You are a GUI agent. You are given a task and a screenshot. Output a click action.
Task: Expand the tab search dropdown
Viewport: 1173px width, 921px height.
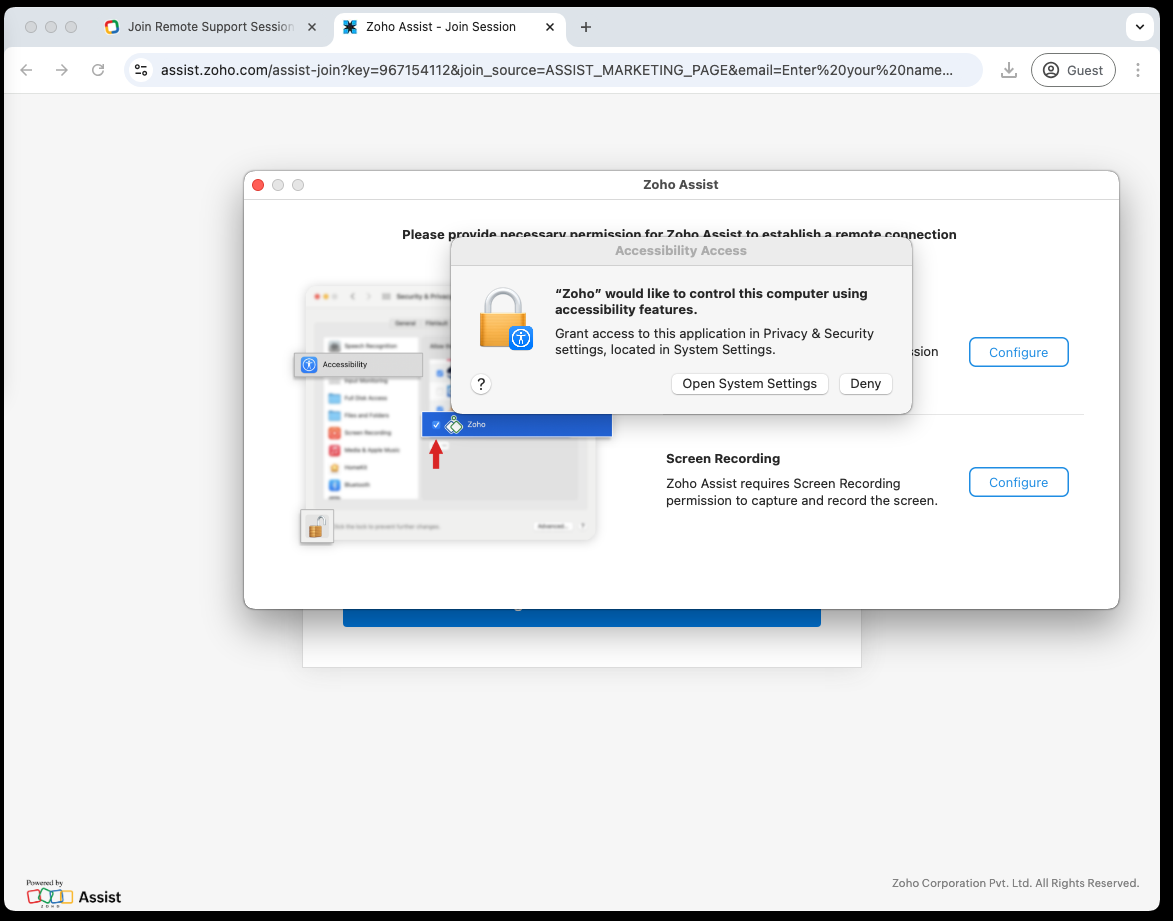[x=1139, y=27]
